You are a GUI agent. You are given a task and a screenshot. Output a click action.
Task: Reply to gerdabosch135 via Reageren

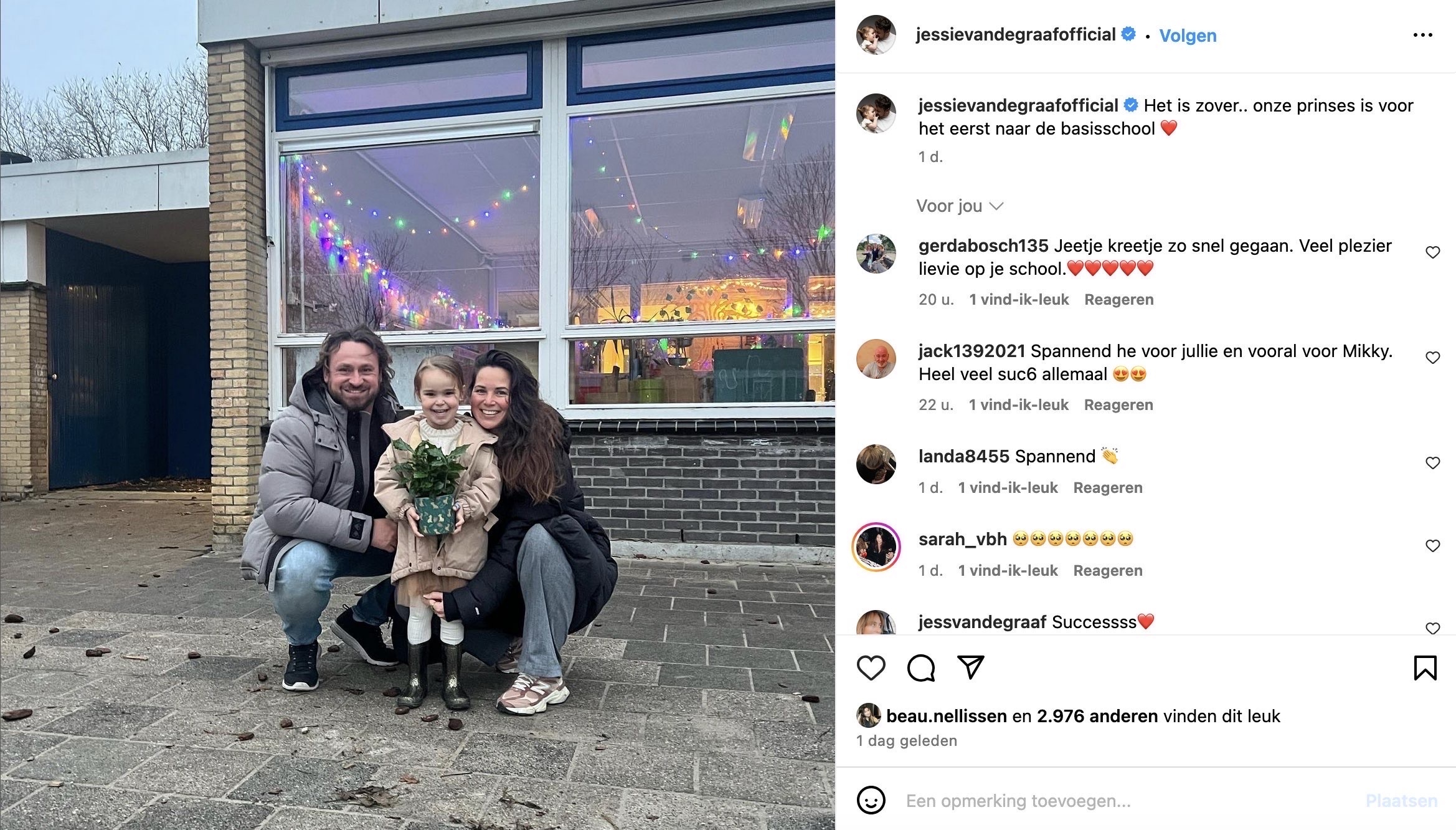[x=1119, y=300]
